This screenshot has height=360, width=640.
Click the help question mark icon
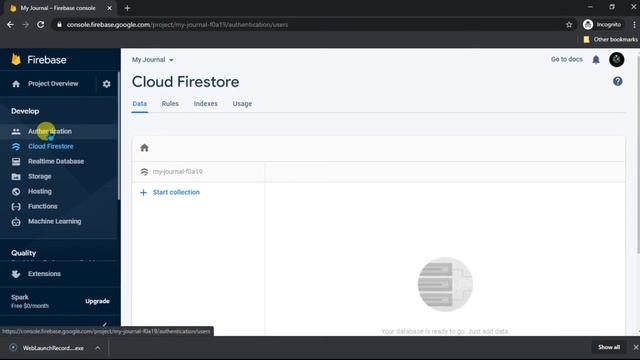(618, 81)
